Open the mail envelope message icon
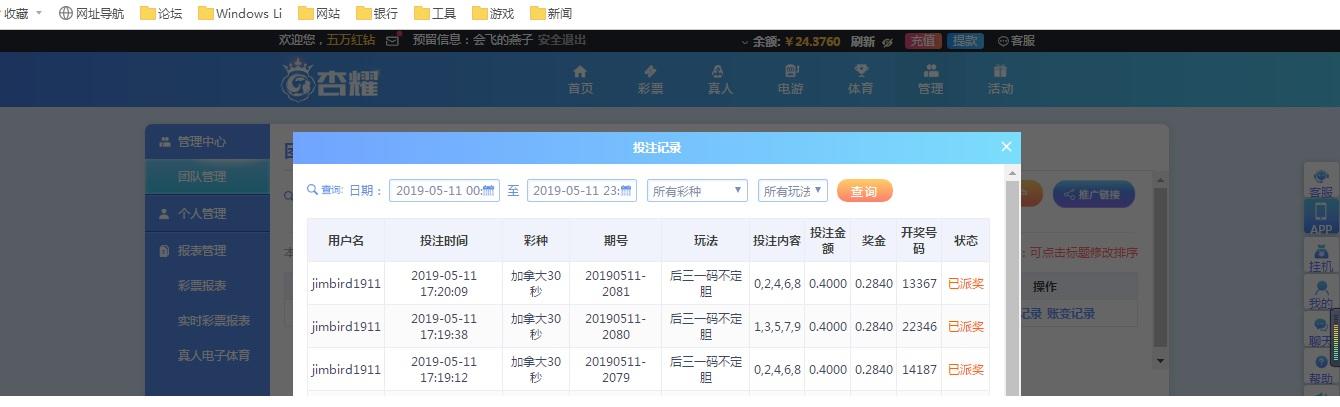 [393, 41]
